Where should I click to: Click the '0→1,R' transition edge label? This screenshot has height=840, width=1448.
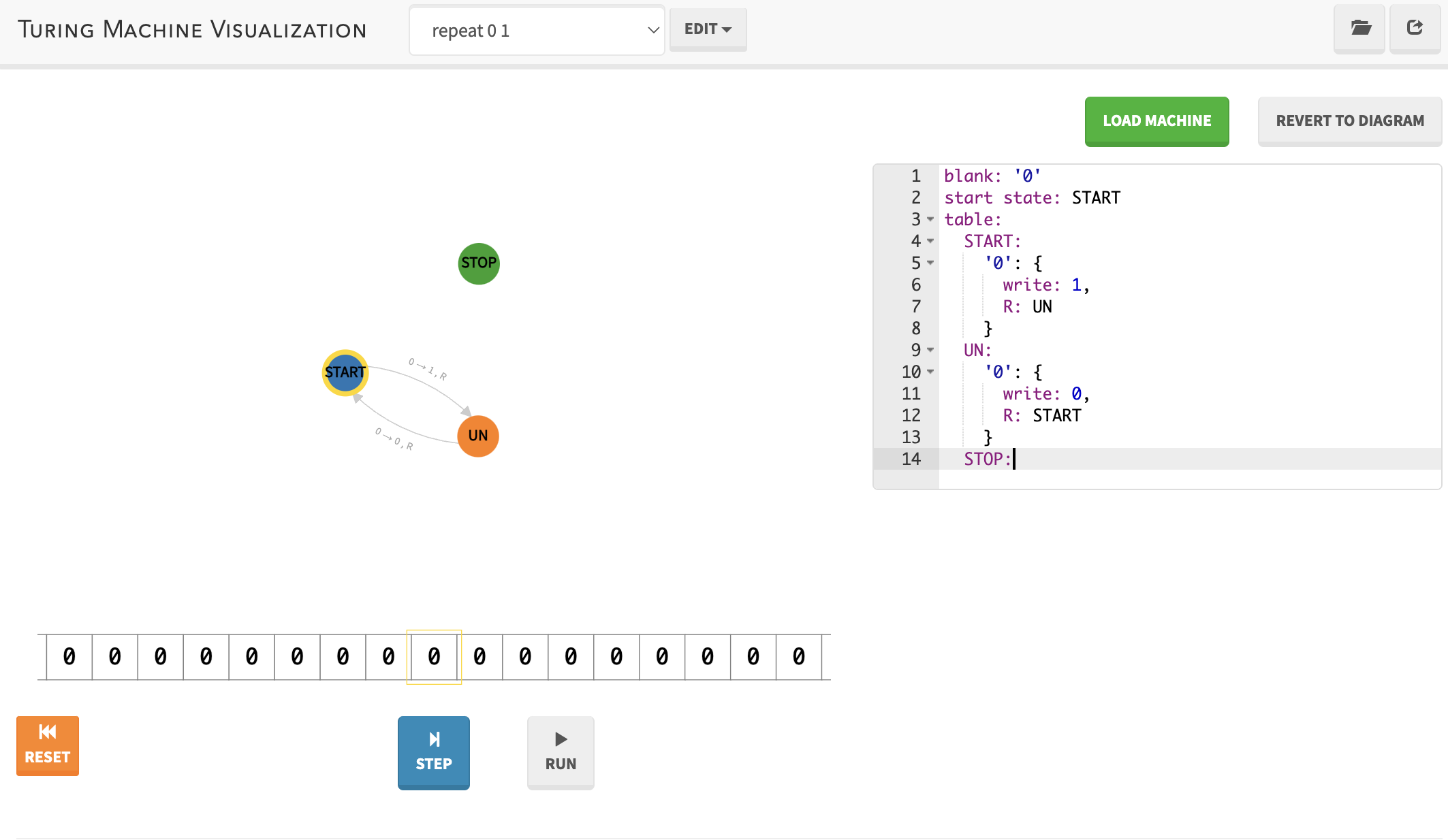click(x=428, y=368)
